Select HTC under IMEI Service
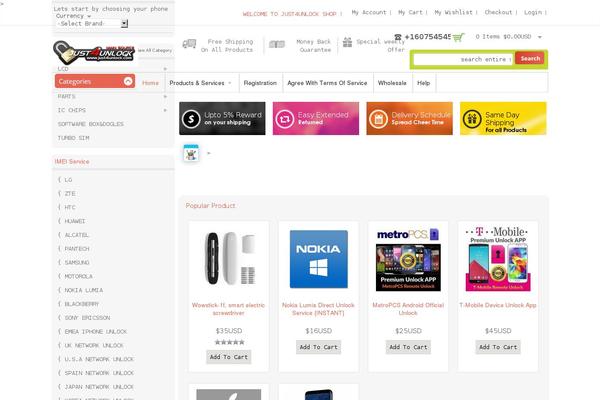 pos(70,207)
